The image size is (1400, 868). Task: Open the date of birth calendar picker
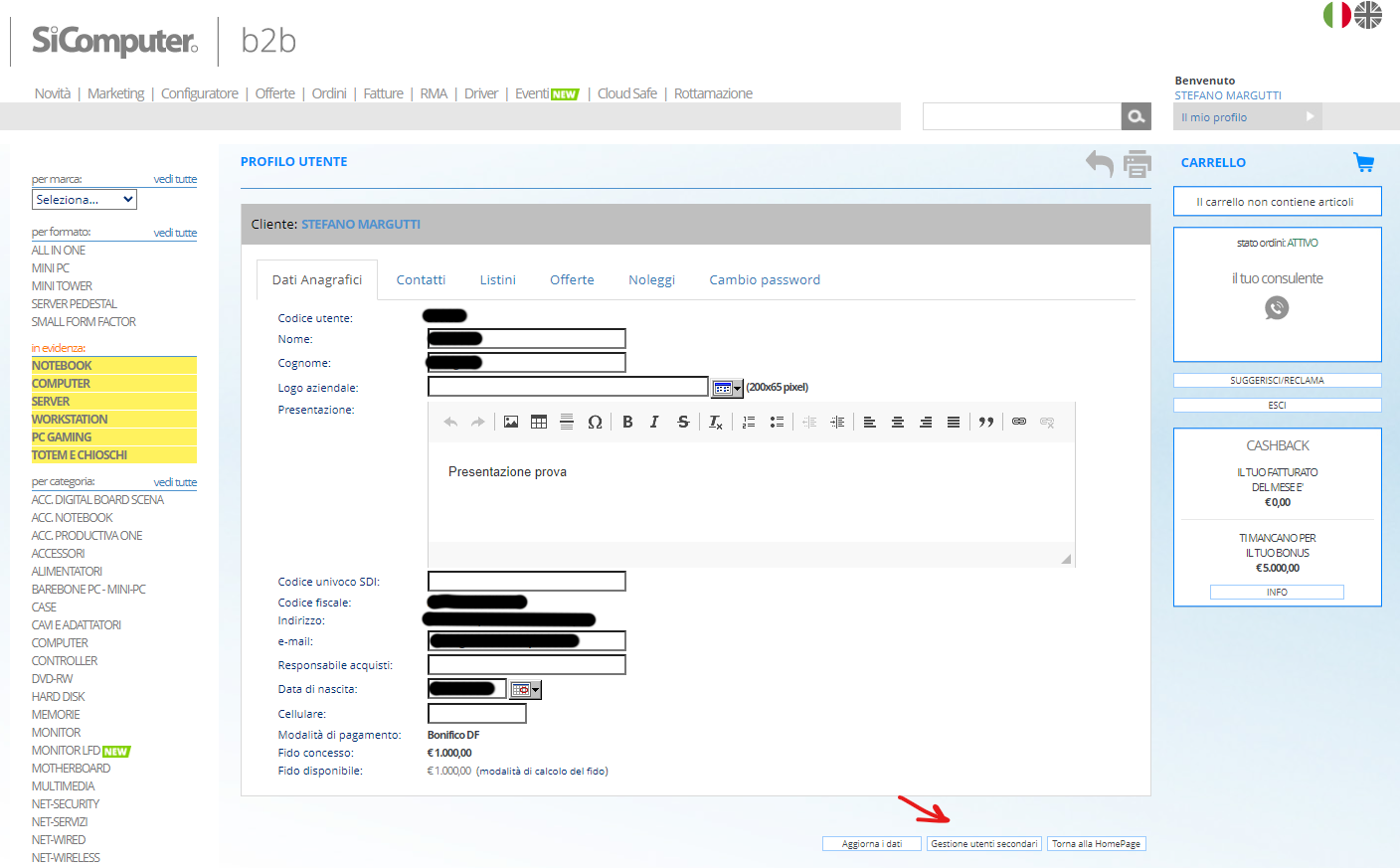coord(525,689)
